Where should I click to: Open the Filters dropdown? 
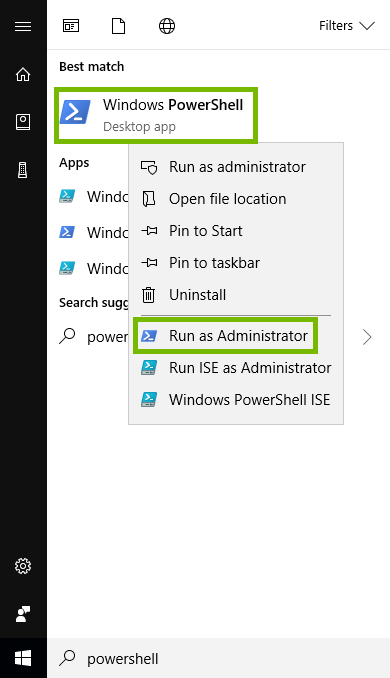coord(346,26)
